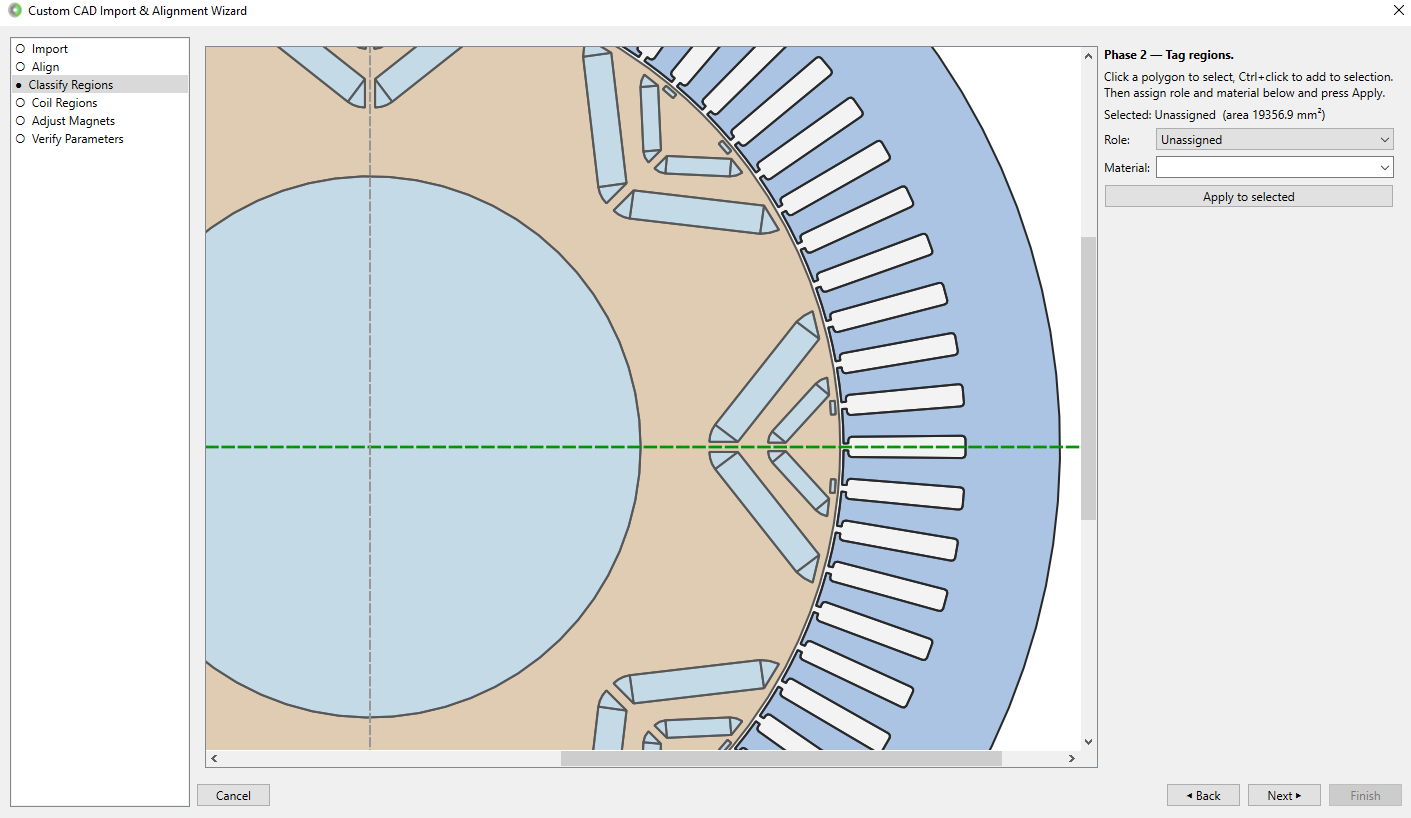This screenshot has width=1411, height=818.
Task: Close the CAD Import wizard window
Action: point(1397,11)
